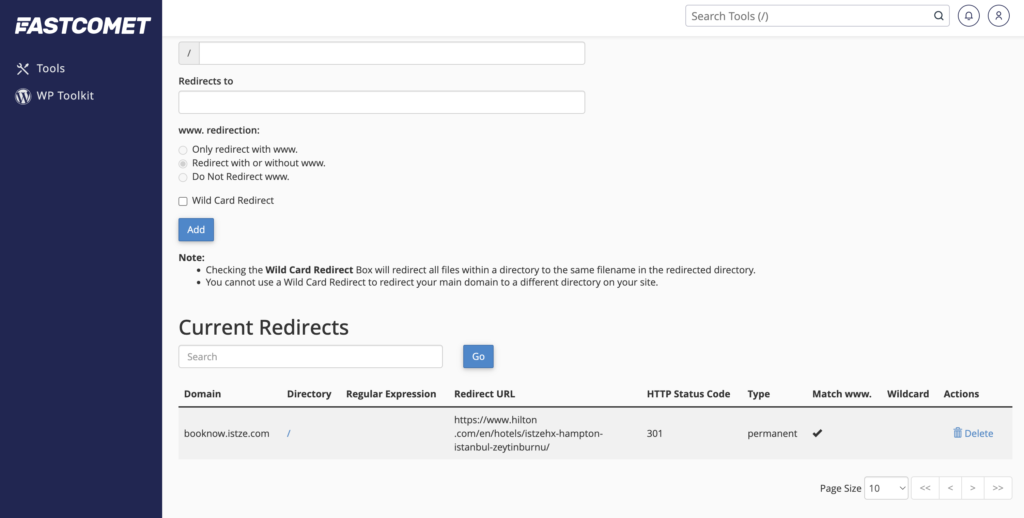Click the Redirects to input field

coord(381,102)
